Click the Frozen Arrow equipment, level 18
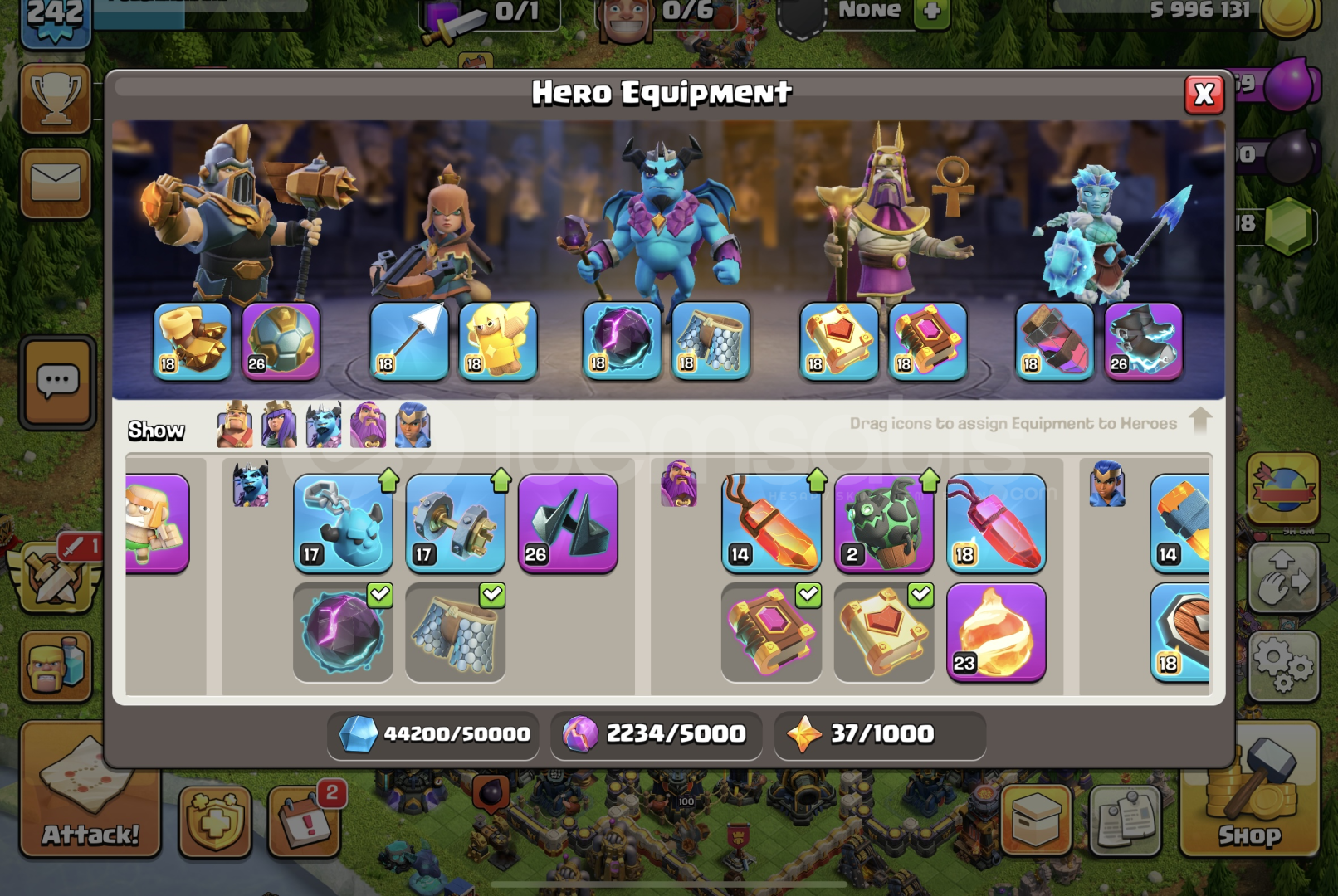 pyautogui.click(x=409, y=342)
